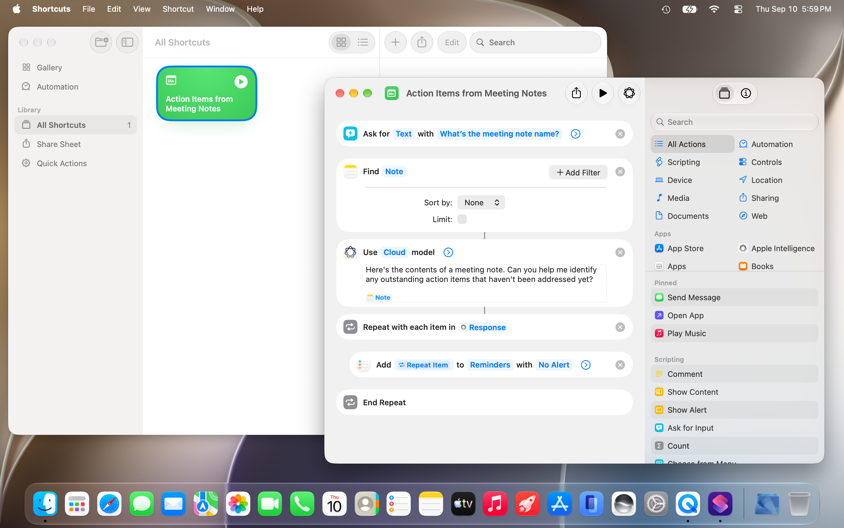This screenshot has height=528, width=844.
Task: Remove the Ask for Text action
Action: 620,134
